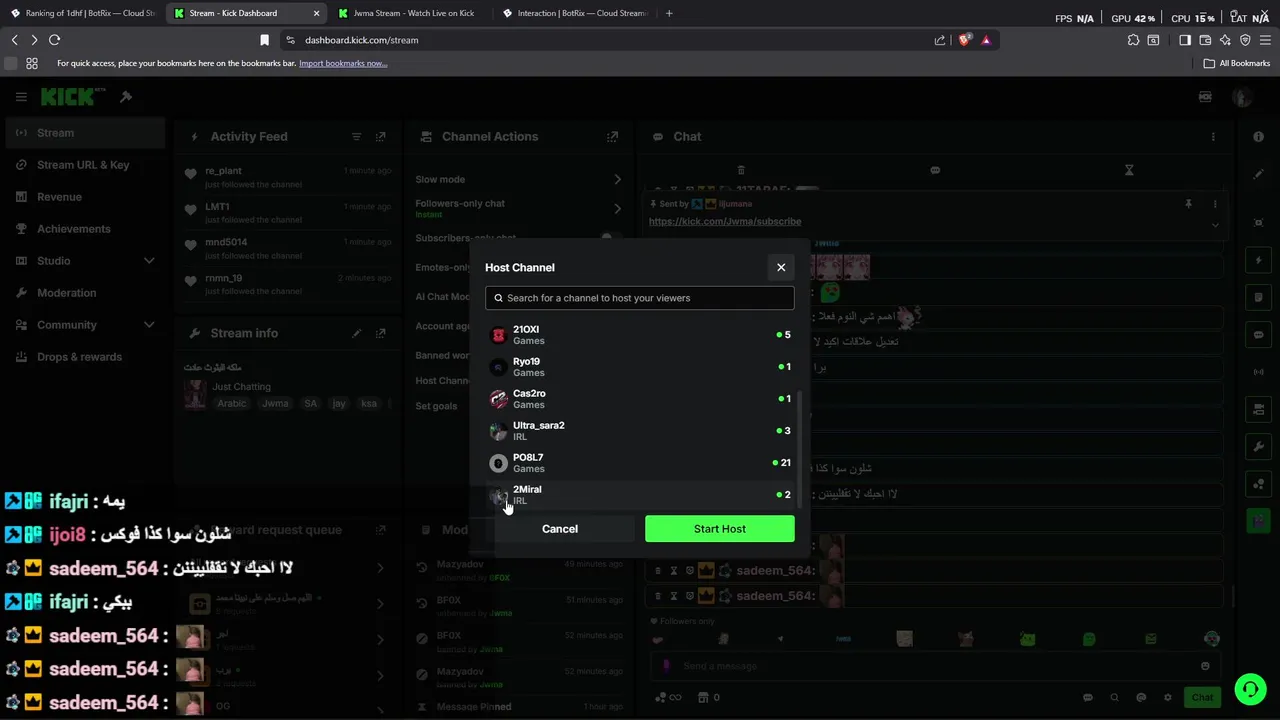Expand Slow mode options arrow
The image size is (1280, 720).
coord(617,180)
